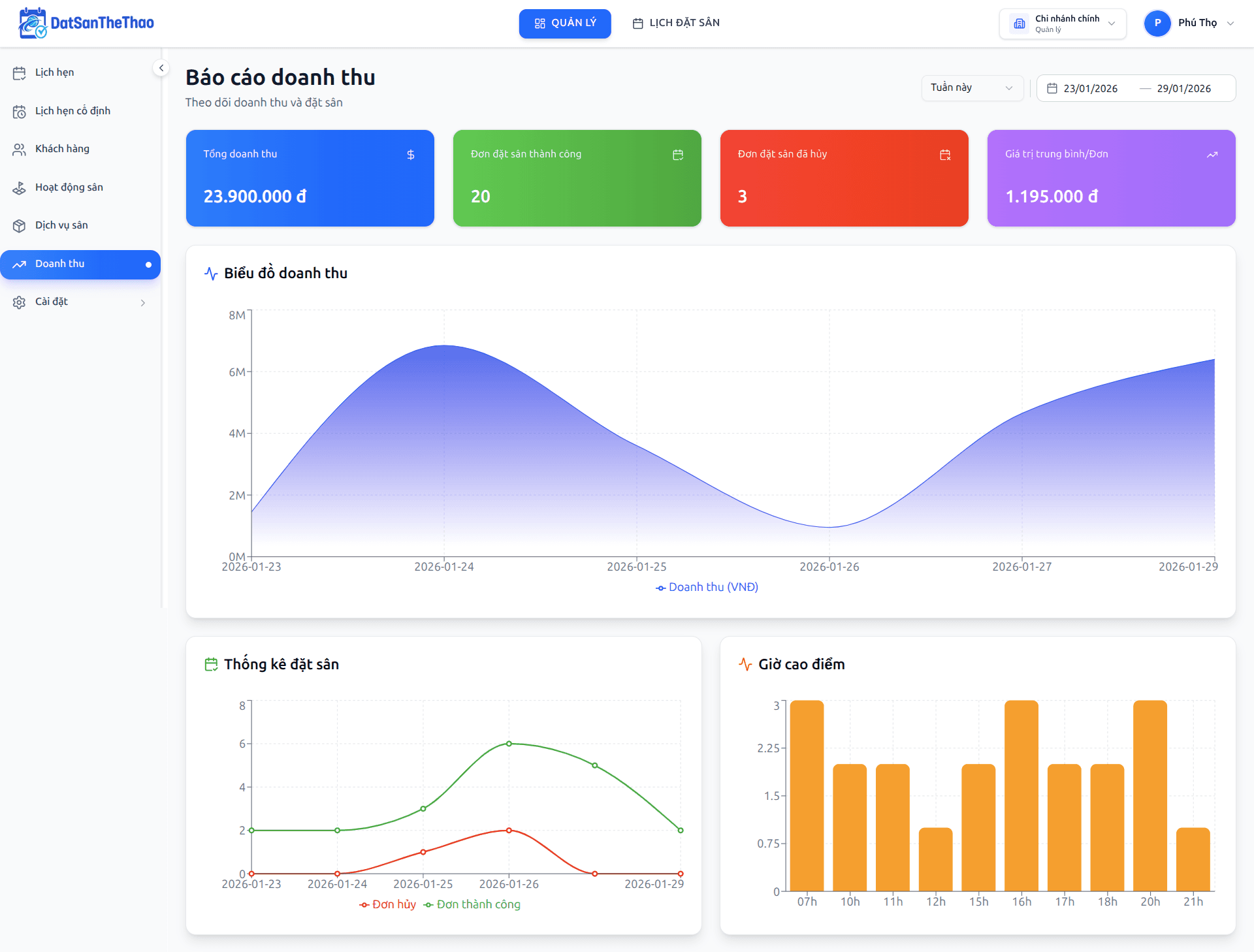Click the Quản lý button
The height and width of the screenshot is (952, 1254).
click(565, 24)
